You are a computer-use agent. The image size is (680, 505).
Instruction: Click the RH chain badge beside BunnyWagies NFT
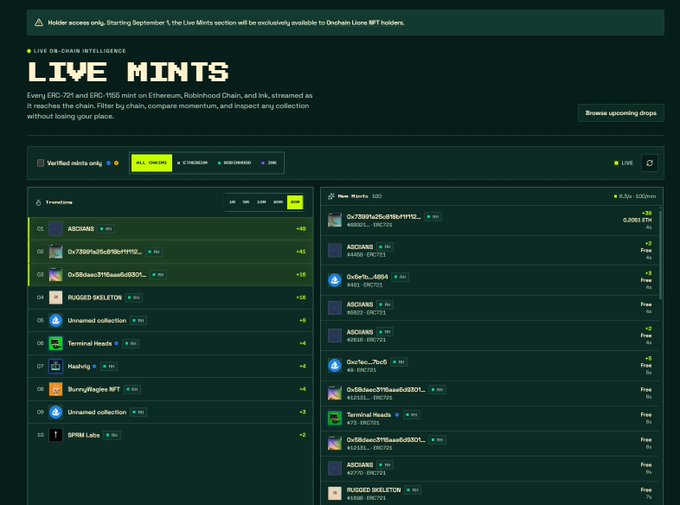pyautogui.click(x=132, y=389)
